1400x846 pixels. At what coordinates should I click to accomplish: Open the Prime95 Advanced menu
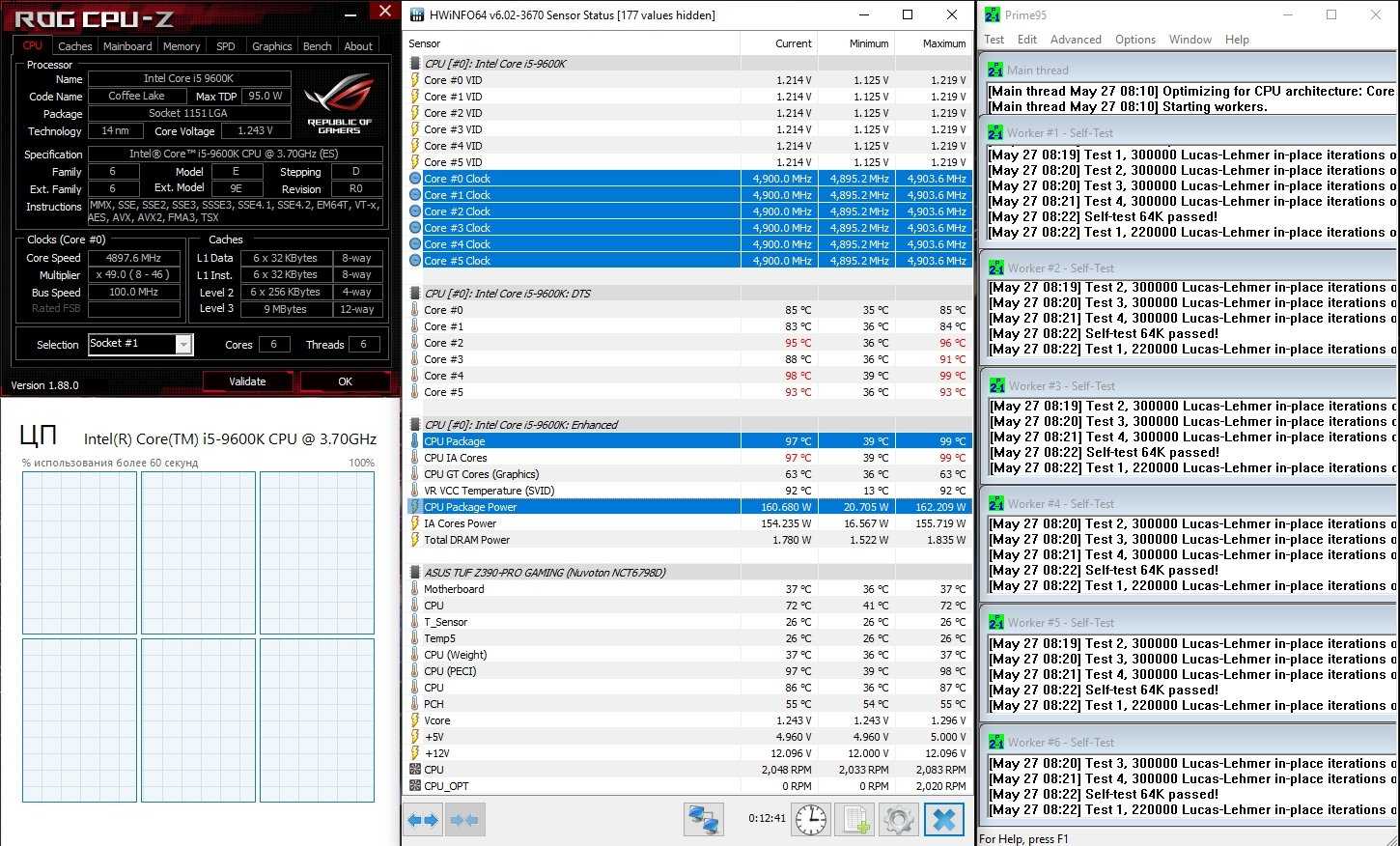pyautogui.click(x=1075, y=40)
